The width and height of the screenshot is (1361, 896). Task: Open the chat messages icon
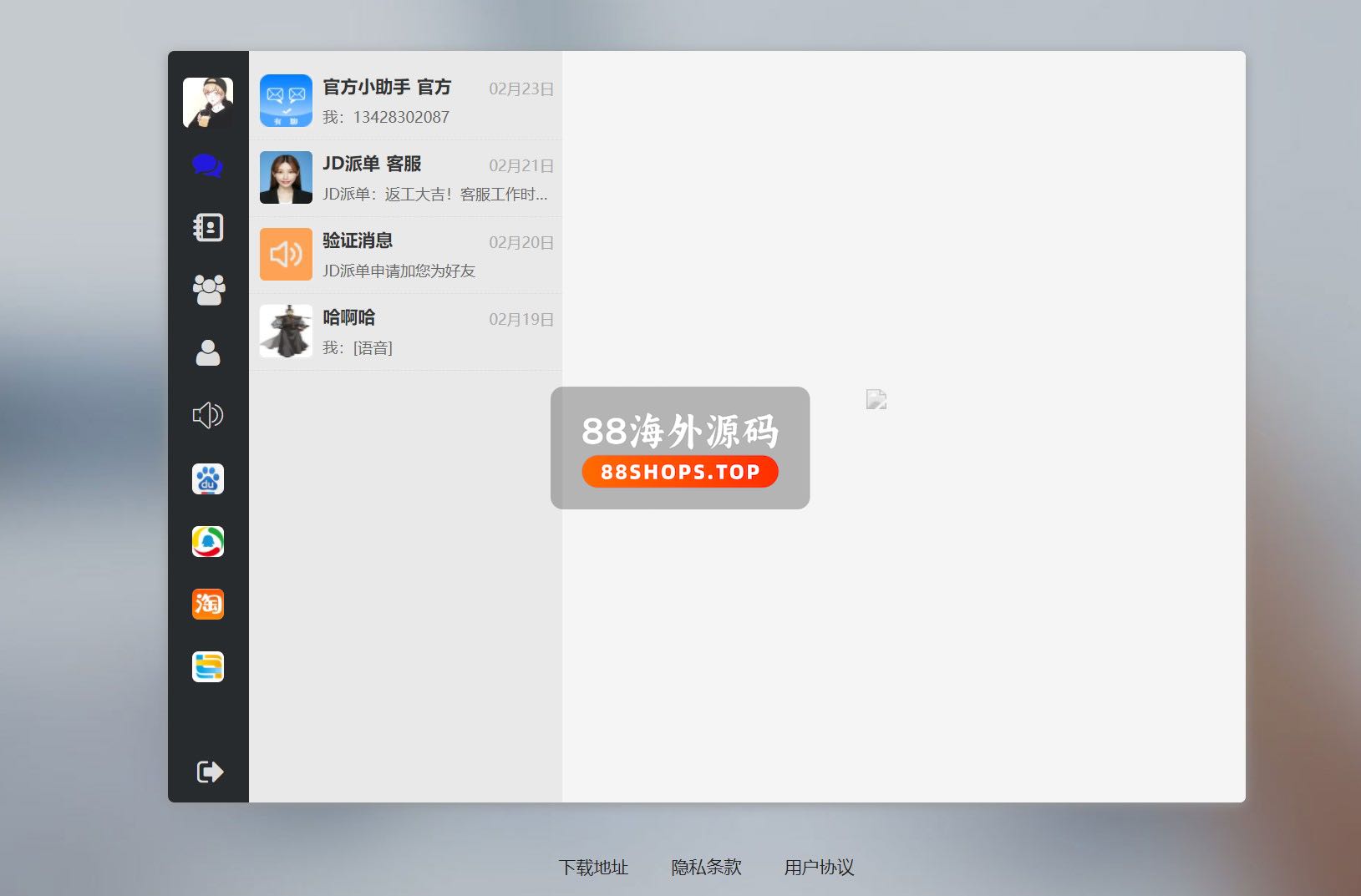click(x=208, y=165)
